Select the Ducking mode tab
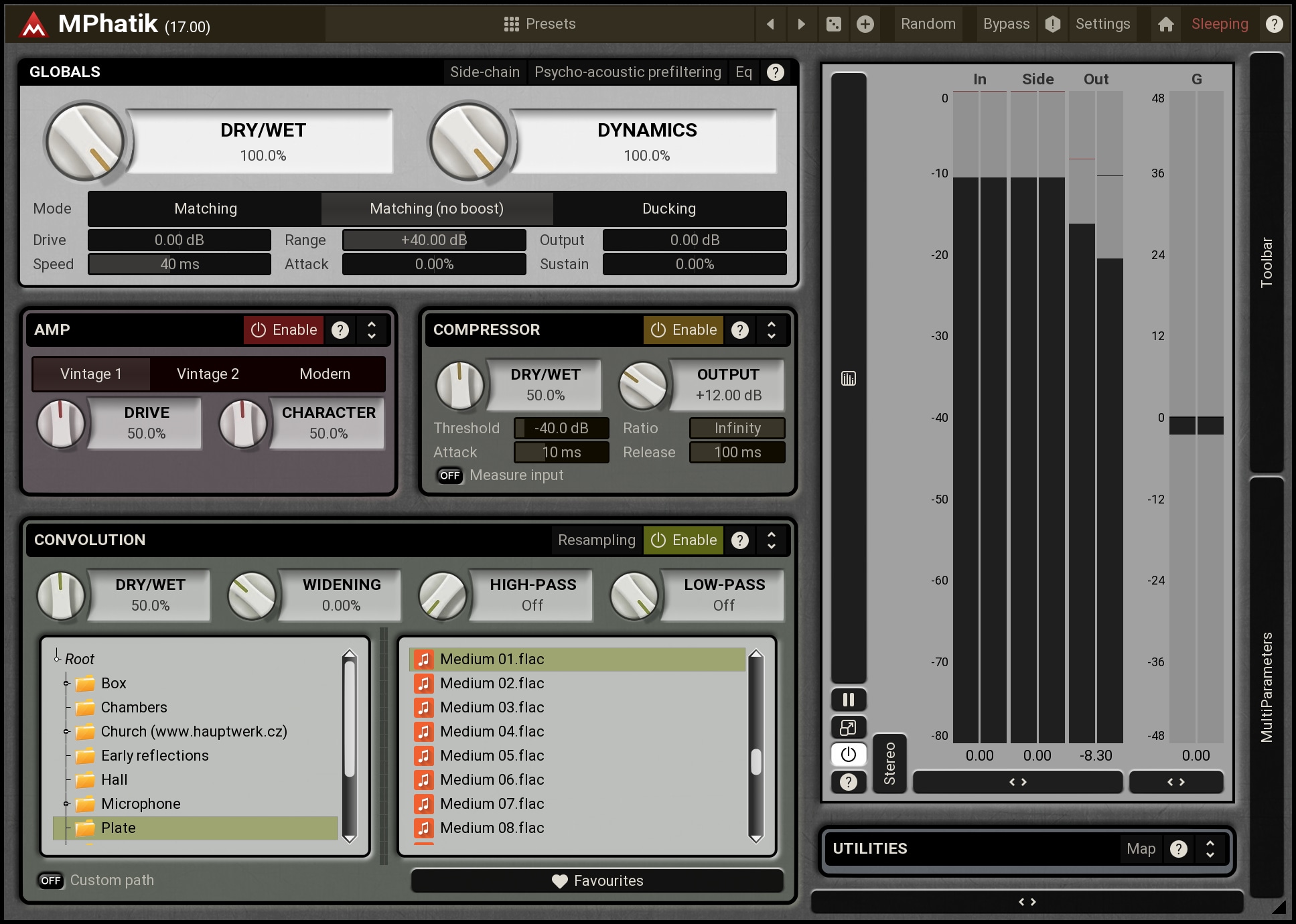The height and width of the screenshot is (924, 1296). (668, 209)
